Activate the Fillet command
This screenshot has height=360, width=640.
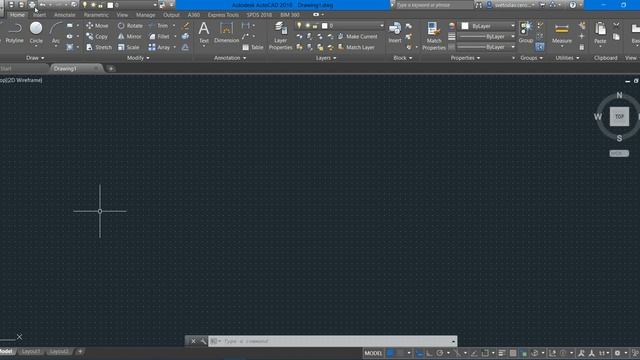(159, 36)
